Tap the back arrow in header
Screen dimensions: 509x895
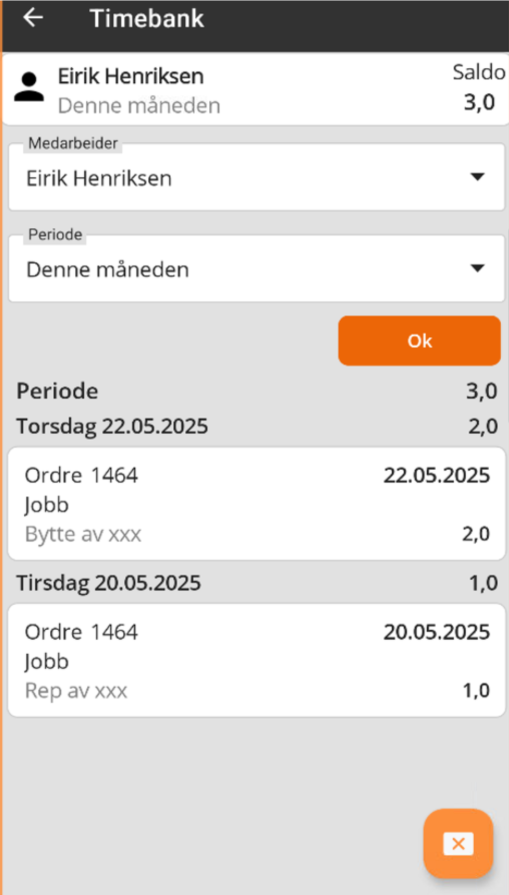point(33,18)
